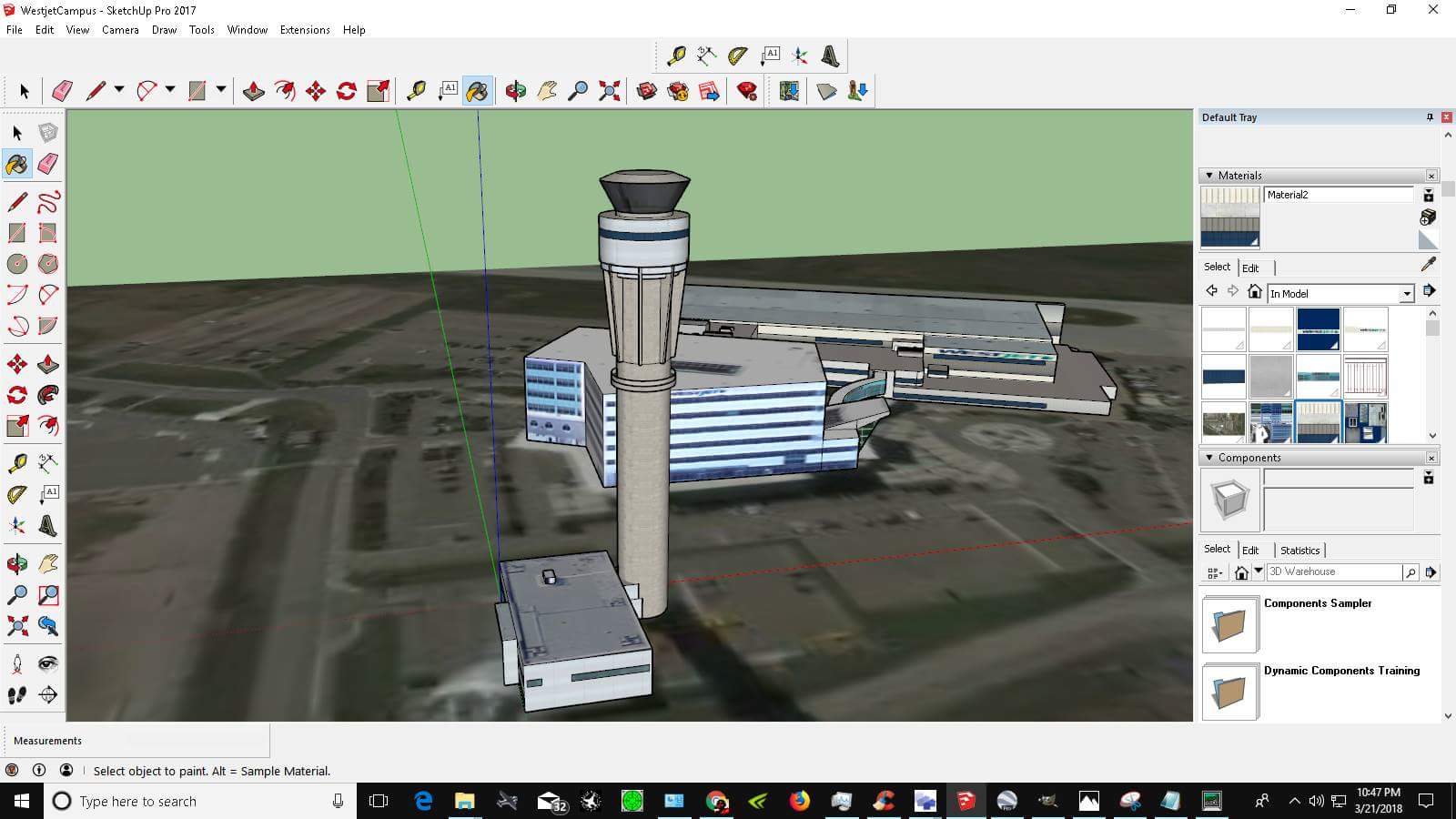Activate the Move tool
Image resolution: width=1456 pixels, height=819 pixels.
(314, 89)
